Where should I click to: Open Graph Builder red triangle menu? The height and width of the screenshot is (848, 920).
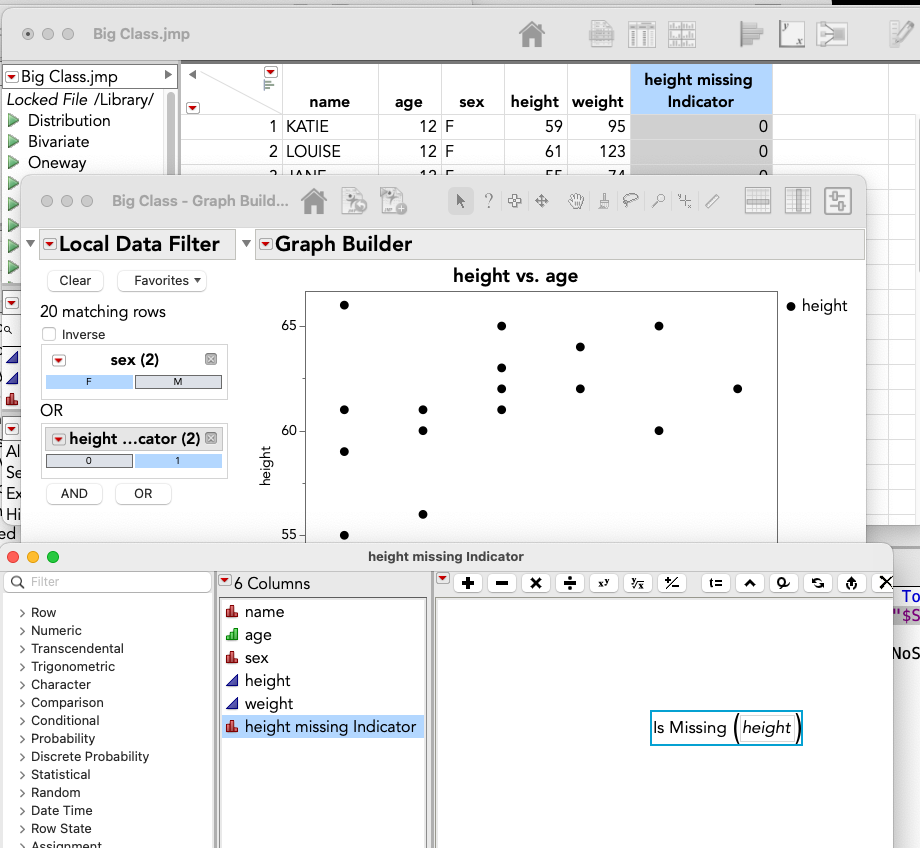pyautogui.click(x=266, y=244)
